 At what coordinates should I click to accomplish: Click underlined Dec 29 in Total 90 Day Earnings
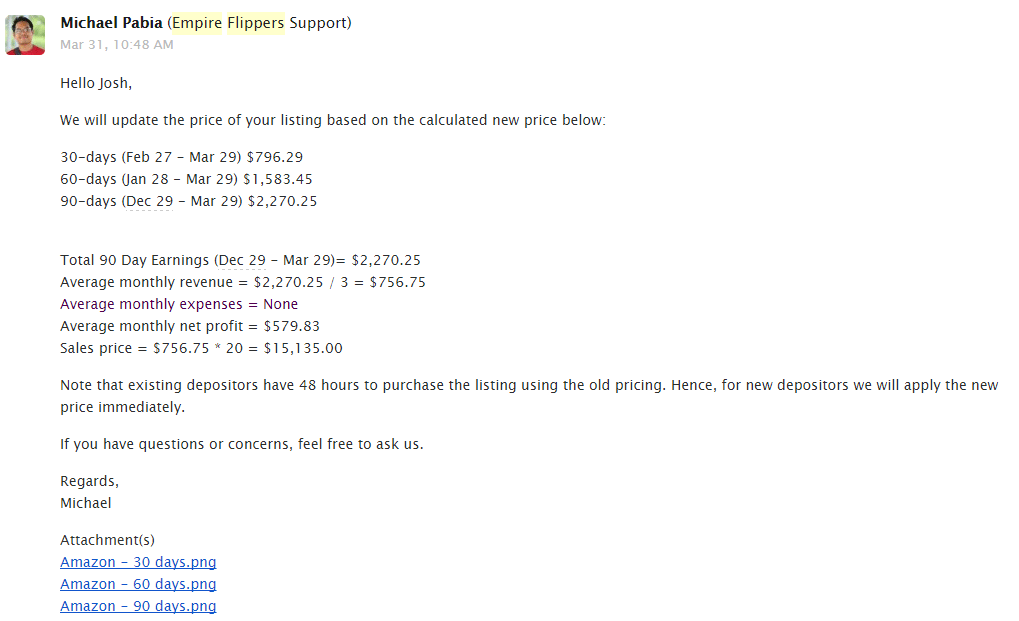pos(242,260)
